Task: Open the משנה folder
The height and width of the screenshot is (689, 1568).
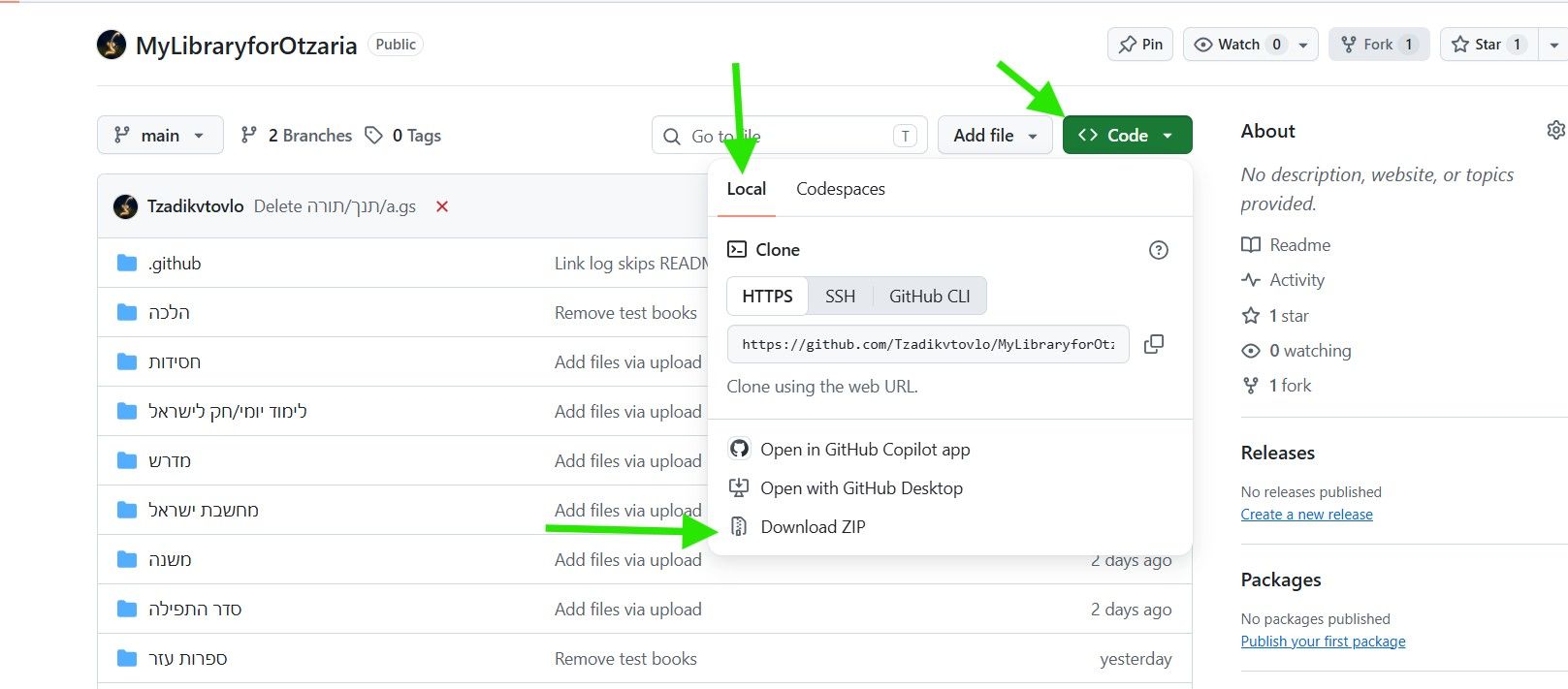Action: coord(170,560)
